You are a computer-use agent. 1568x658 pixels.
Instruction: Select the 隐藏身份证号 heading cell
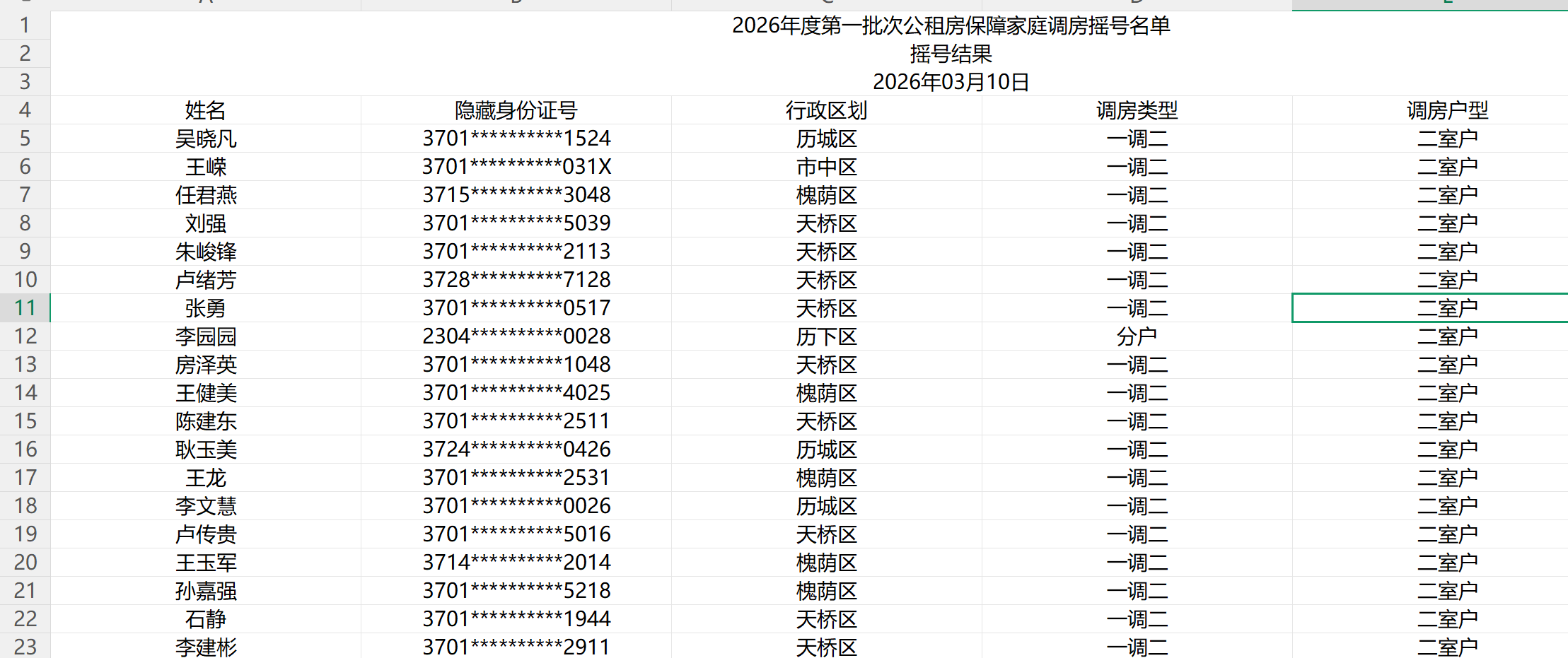pos(516,110)
